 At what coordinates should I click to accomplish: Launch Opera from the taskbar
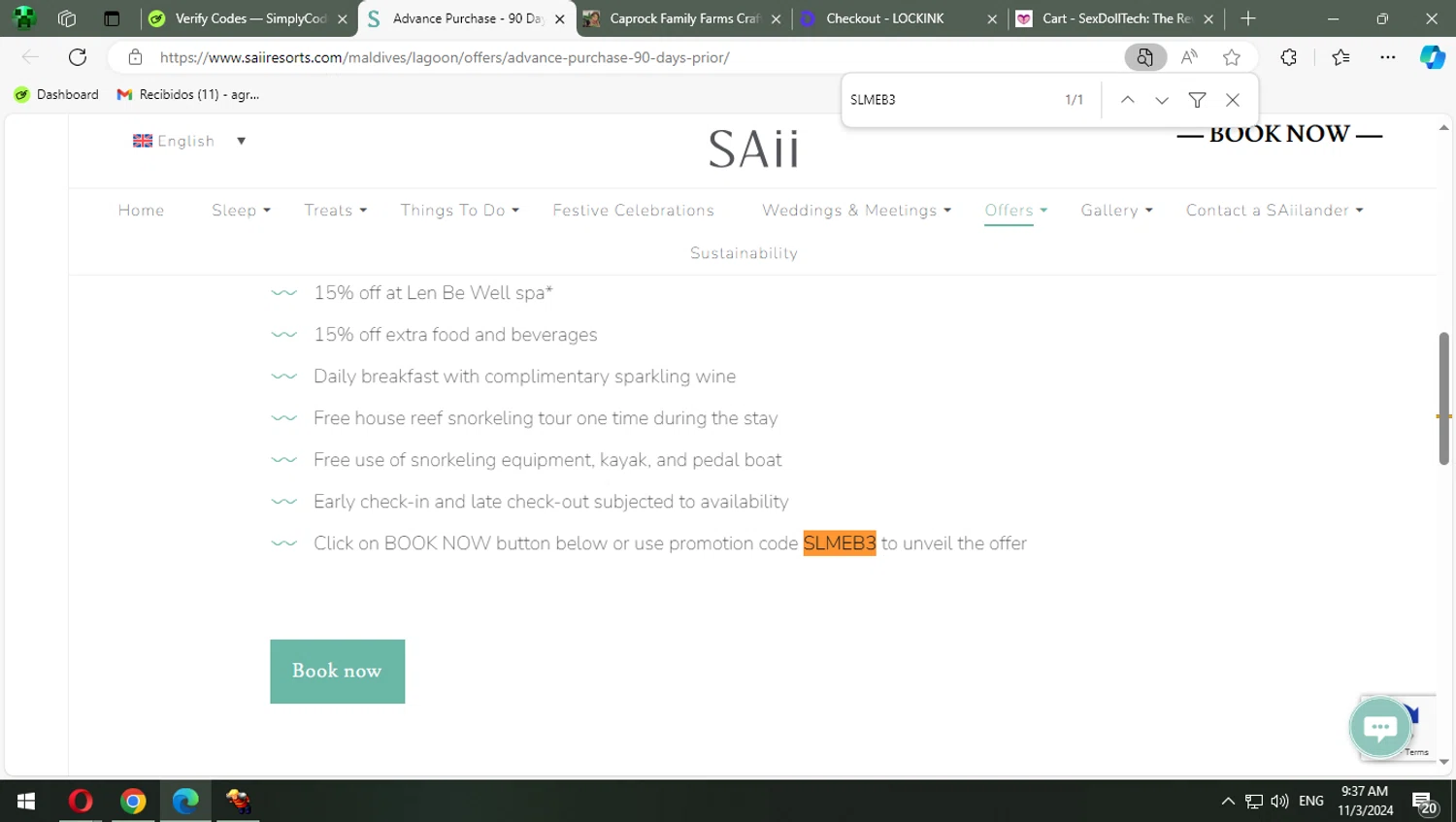tap(81, 801)
